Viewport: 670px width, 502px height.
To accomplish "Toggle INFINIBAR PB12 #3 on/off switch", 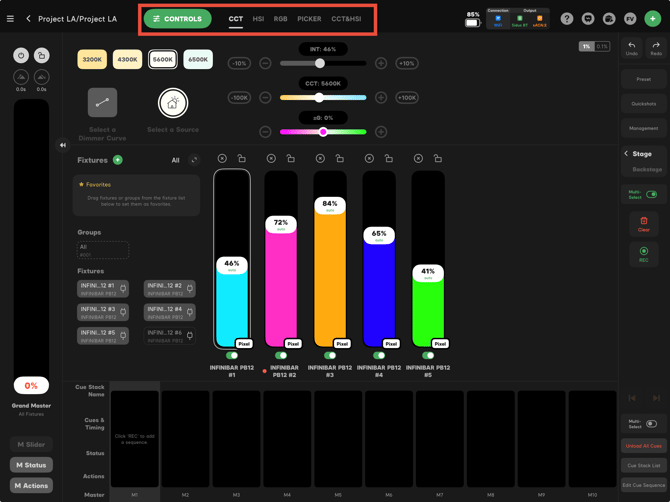I will 330,355.
